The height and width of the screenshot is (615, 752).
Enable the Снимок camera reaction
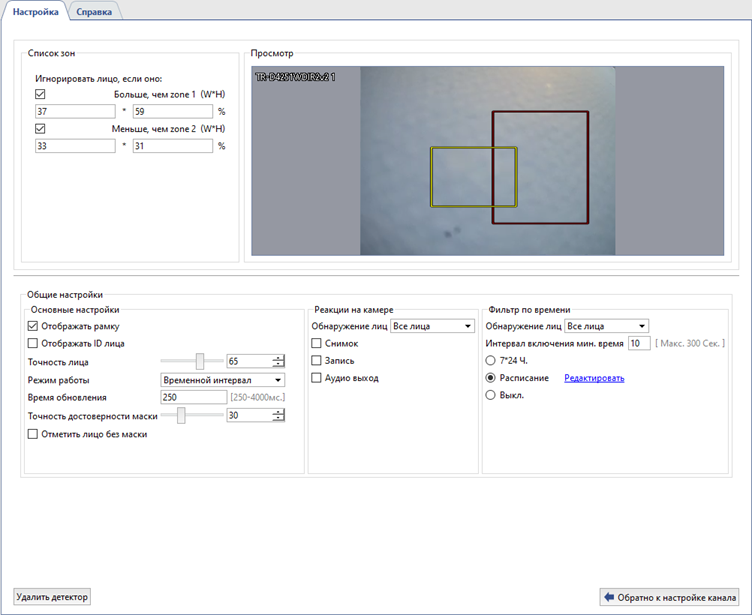pyautogui.click(x=317, y=344)
